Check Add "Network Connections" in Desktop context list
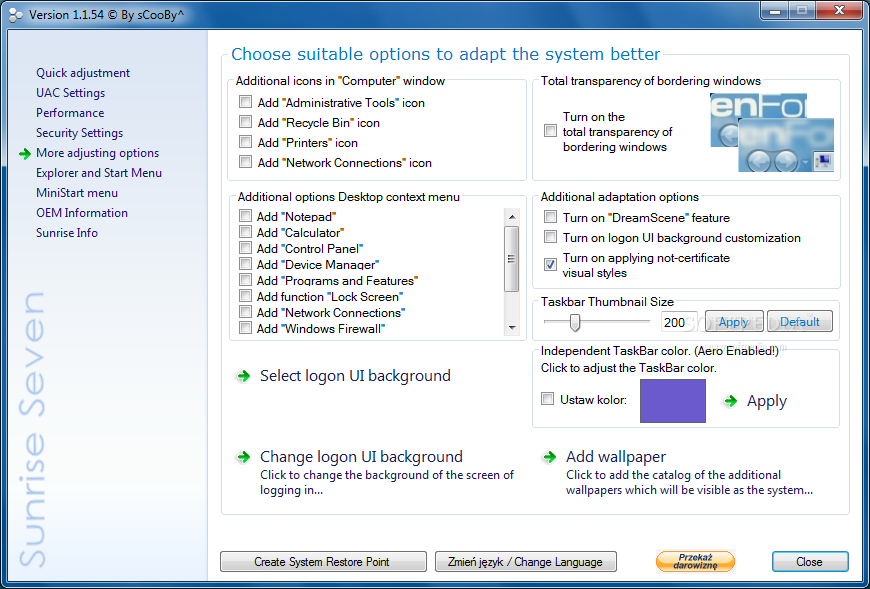870x589 pixels. pyautogui.click(x=245, y=312)
